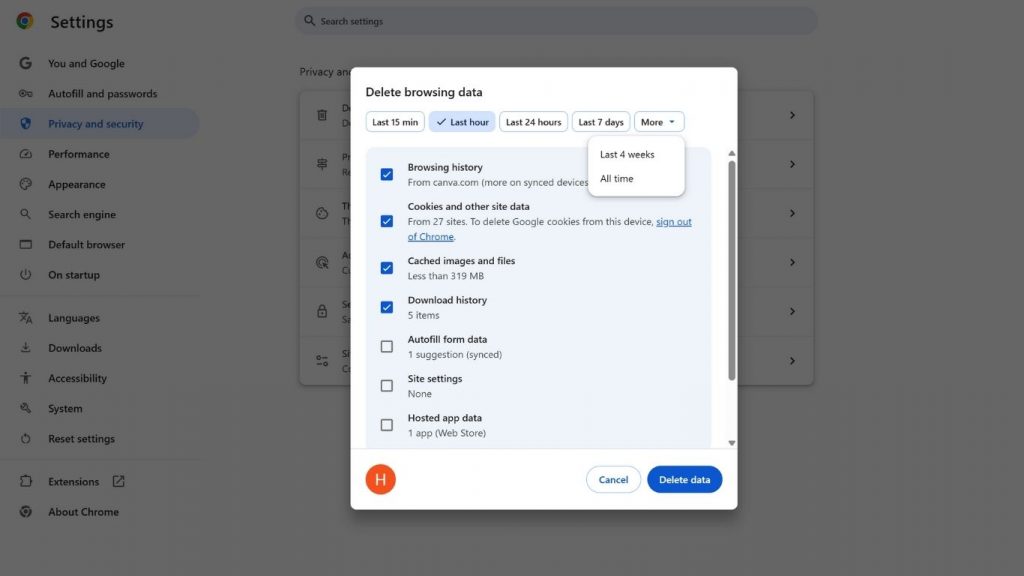The image size is (1024, 576).
Task: Uncheck the Browsing history checkbox
Action: (387, 174)
